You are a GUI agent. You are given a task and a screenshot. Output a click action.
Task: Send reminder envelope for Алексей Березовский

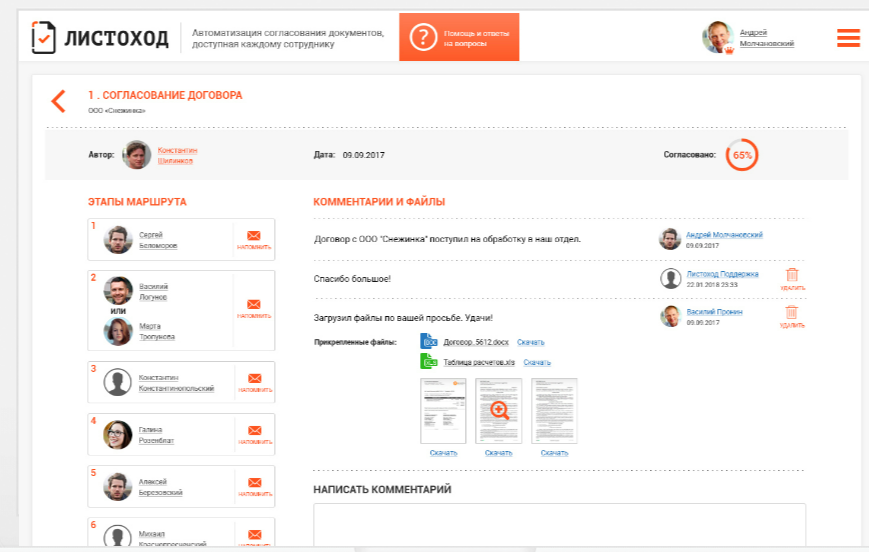[255, 483]
